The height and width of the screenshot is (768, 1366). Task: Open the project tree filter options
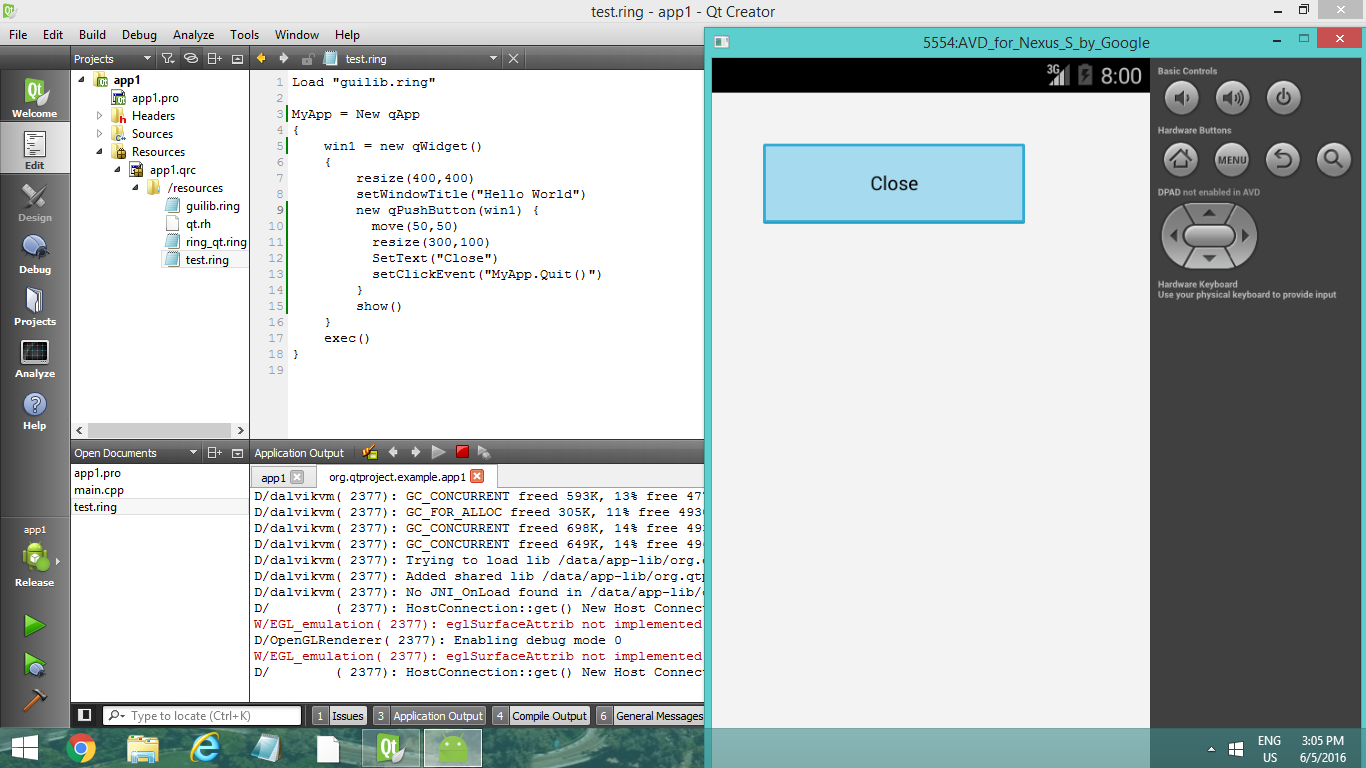(x=169, y=59)
